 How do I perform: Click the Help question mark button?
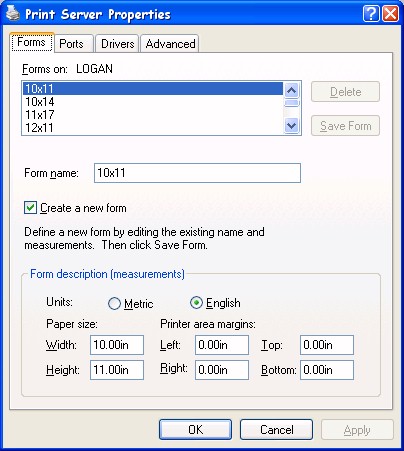click(x=371, y=14)
